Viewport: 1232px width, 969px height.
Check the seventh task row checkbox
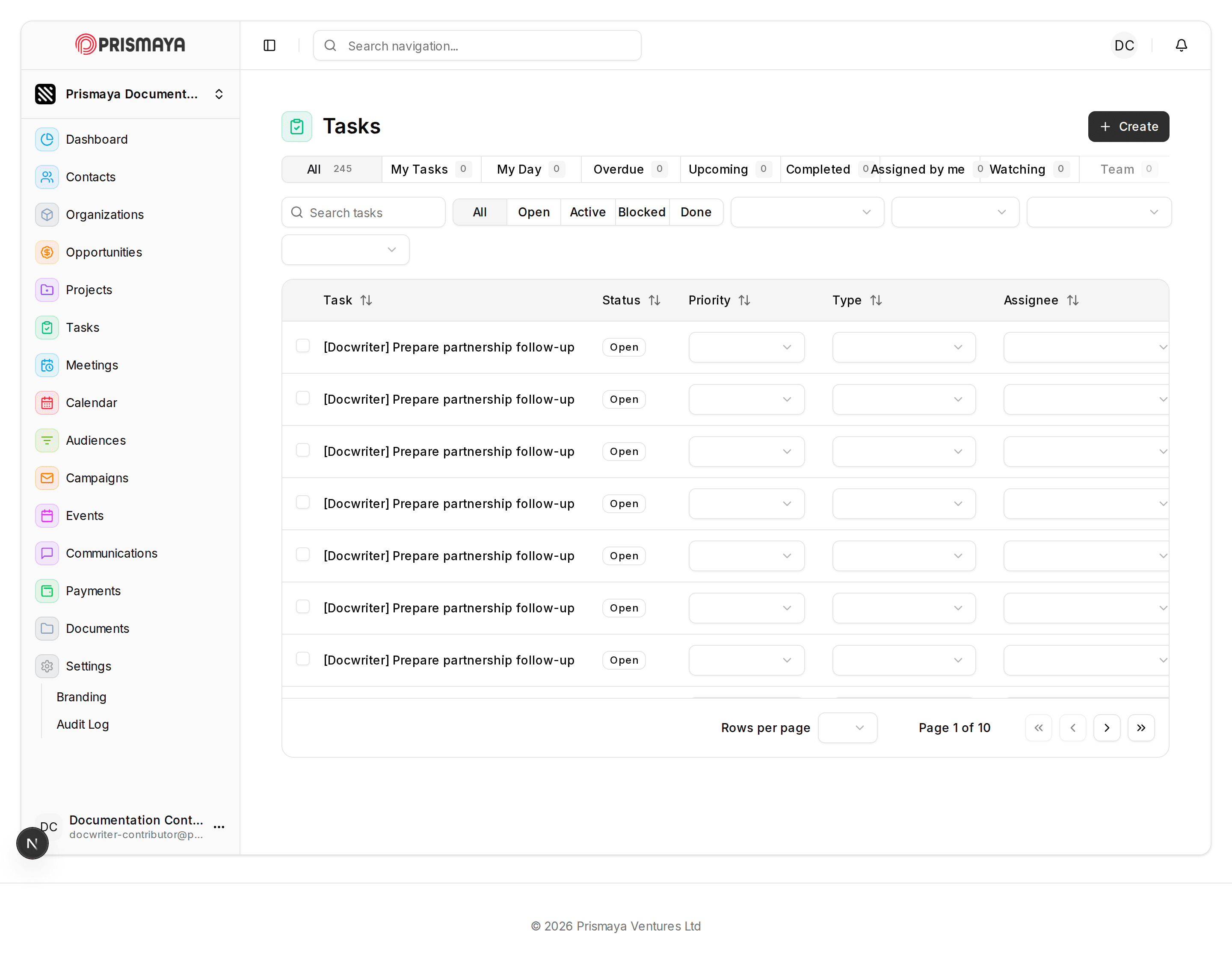pyautogui.click(x=303, y=659)
